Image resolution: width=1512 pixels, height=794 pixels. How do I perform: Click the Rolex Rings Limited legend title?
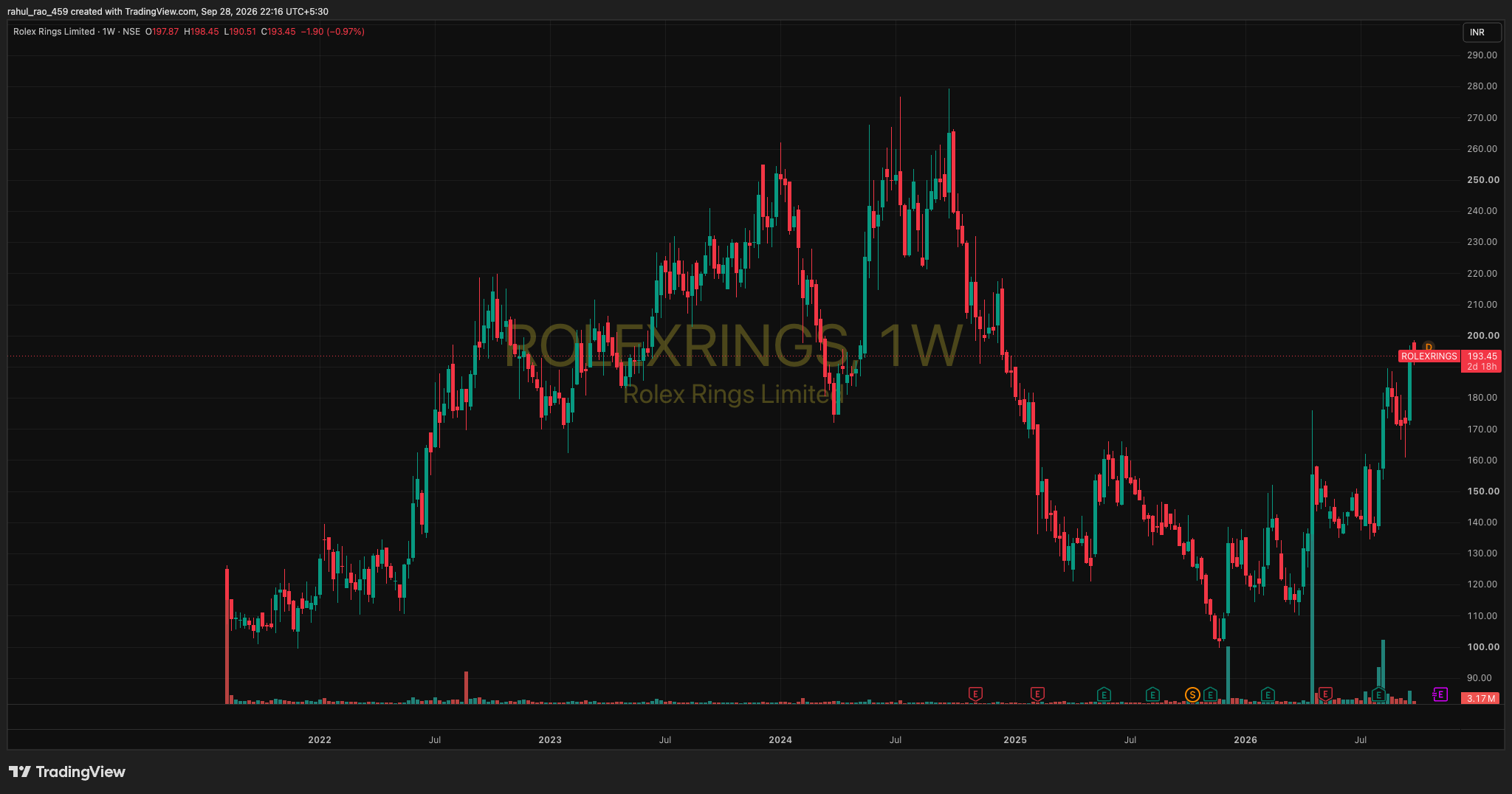(54, 32)
